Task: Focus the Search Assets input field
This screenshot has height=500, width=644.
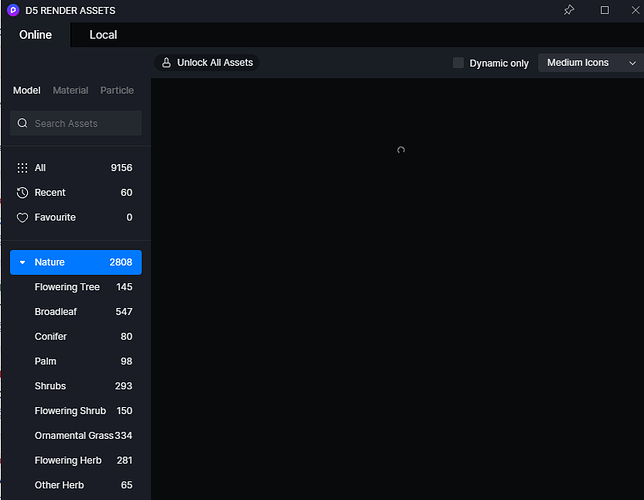Action: point(76,123)
